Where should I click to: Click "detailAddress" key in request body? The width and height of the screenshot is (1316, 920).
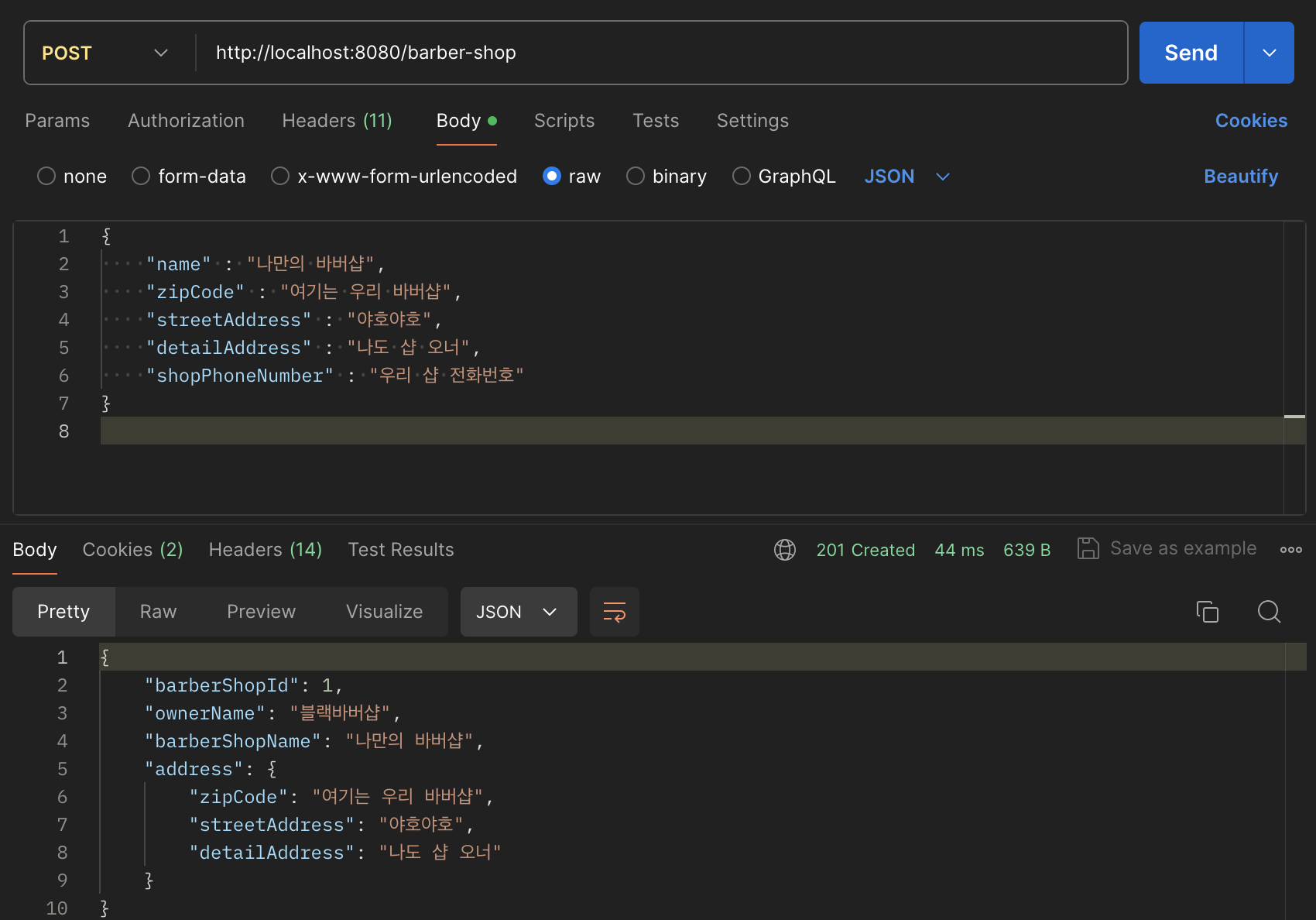pyautogui.click(x=229, y=348)
